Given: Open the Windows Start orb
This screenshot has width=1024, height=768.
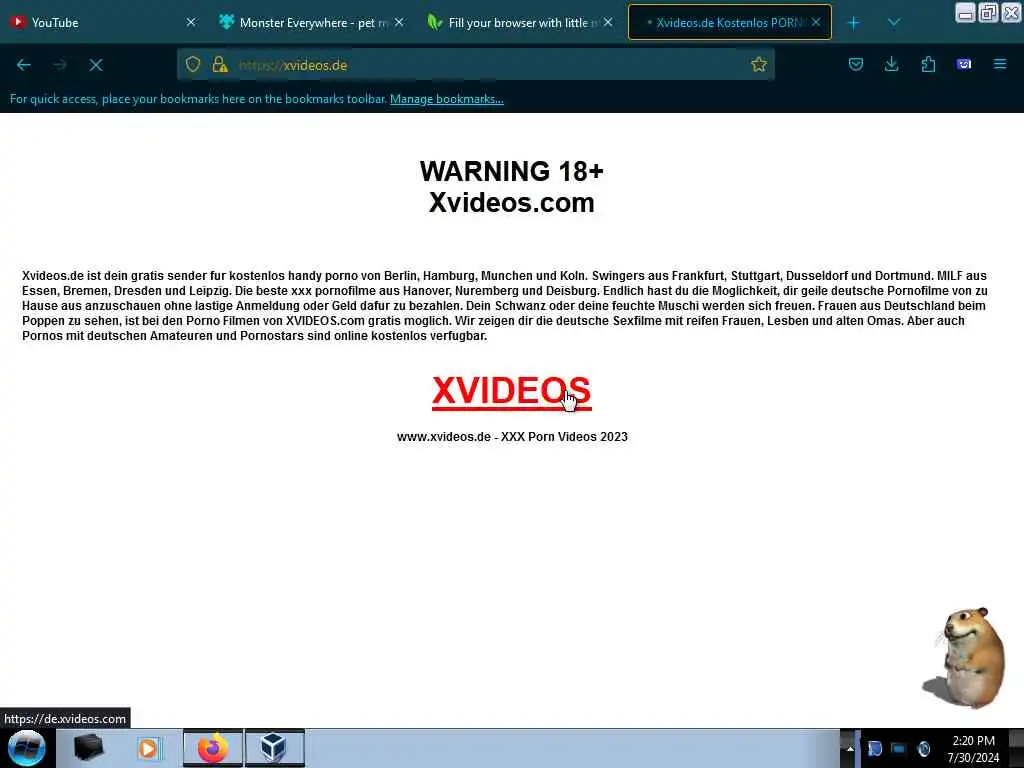Looking at the screenshot, I should coord(27,748).
